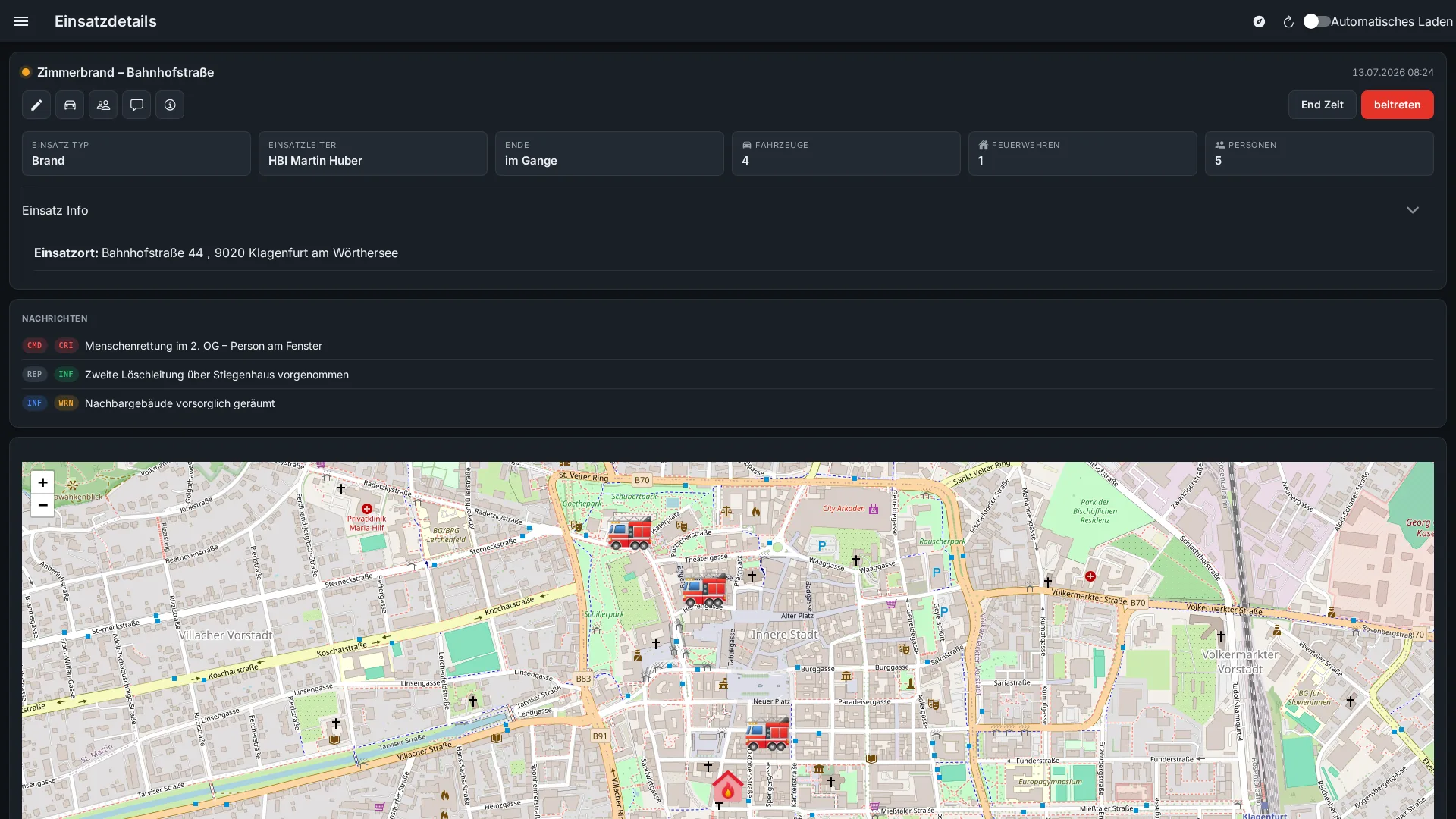Open vehicles via car icon button
The height and width of the screenshot is (819, 1456).
tap(70, 105)
